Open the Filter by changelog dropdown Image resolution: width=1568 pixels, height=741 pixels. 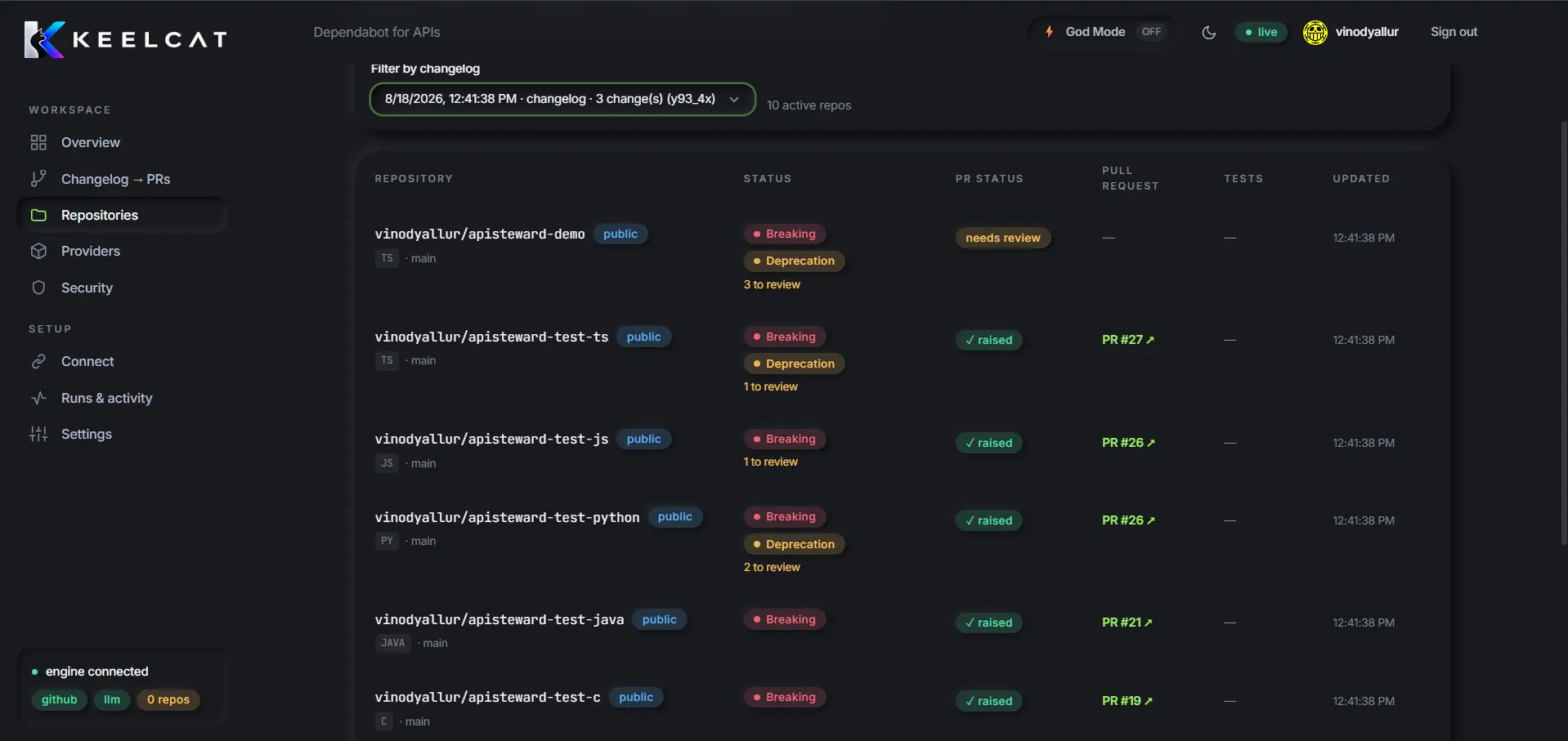pos(562,99)
